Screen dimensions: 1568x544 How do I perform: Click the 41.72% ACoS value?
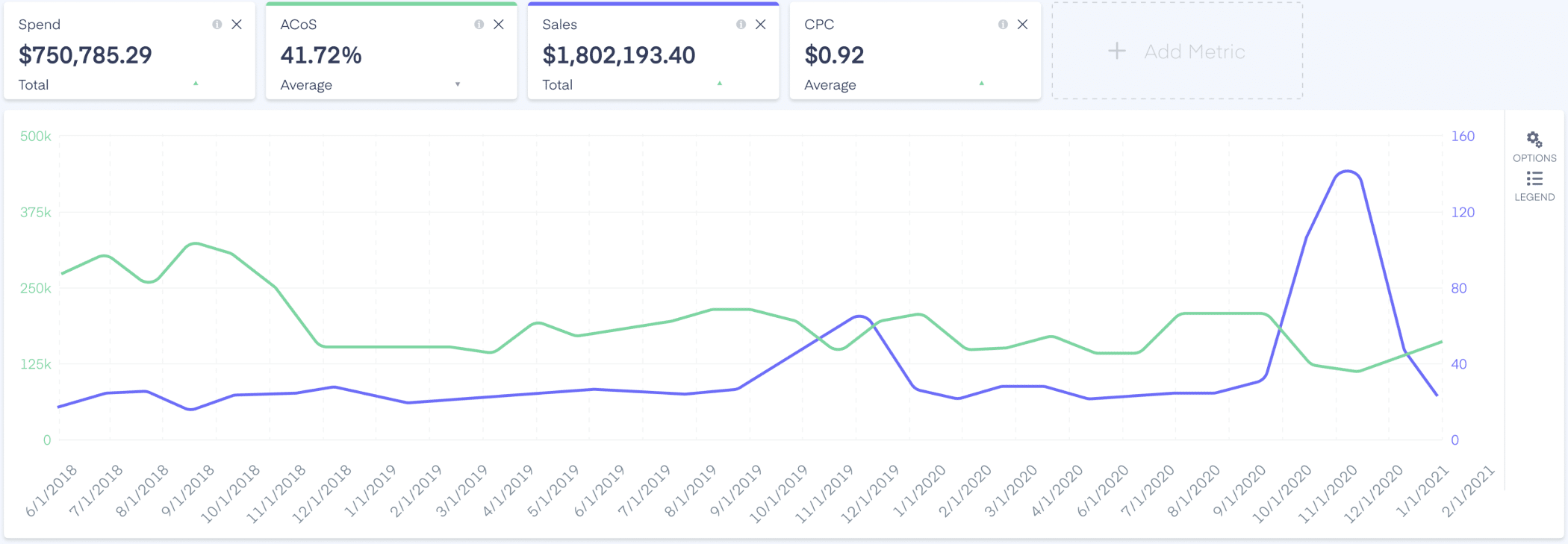click(x=321, y=55)
